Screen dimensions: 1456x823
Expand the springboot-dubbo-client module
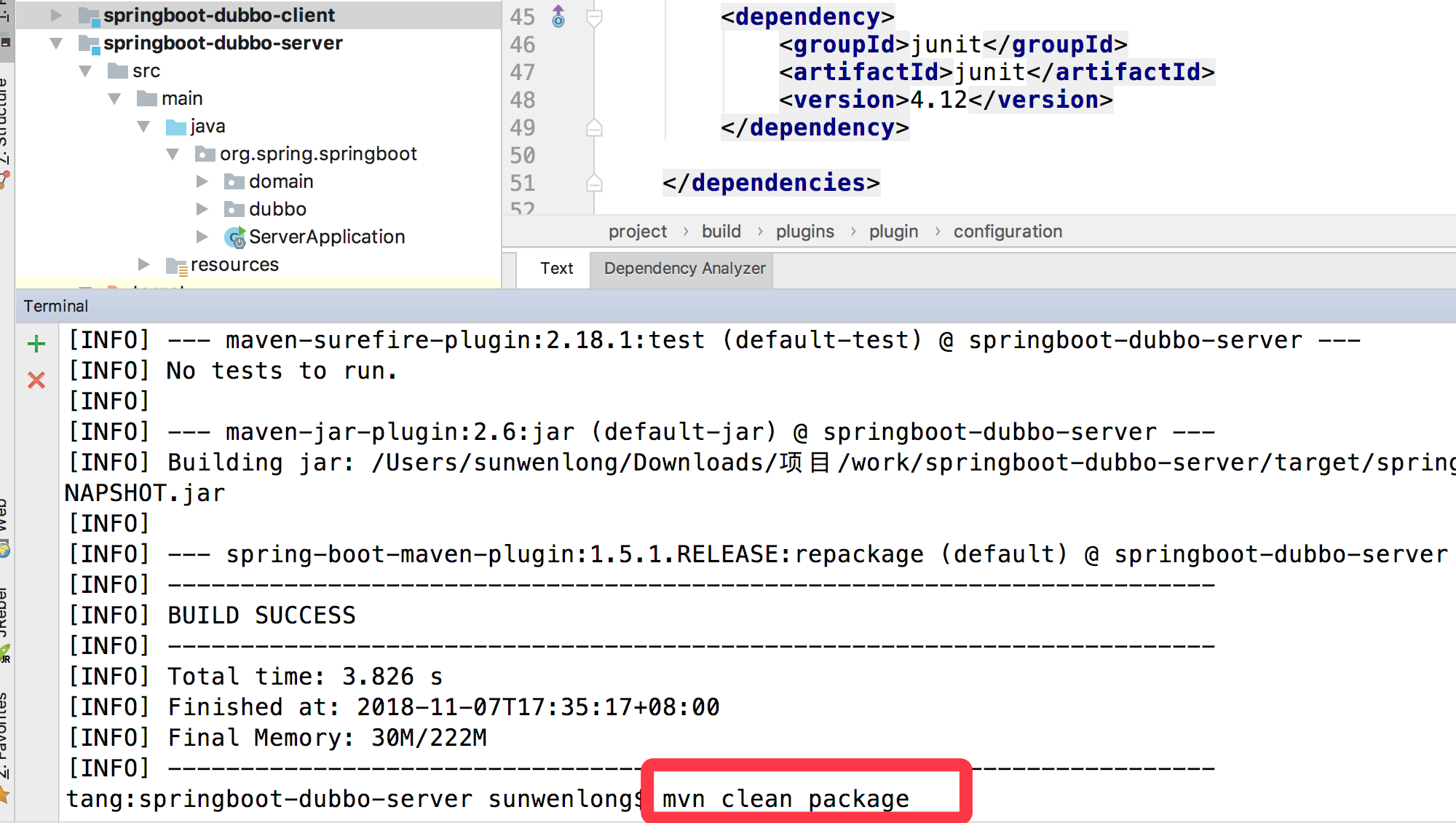(56, 15)
